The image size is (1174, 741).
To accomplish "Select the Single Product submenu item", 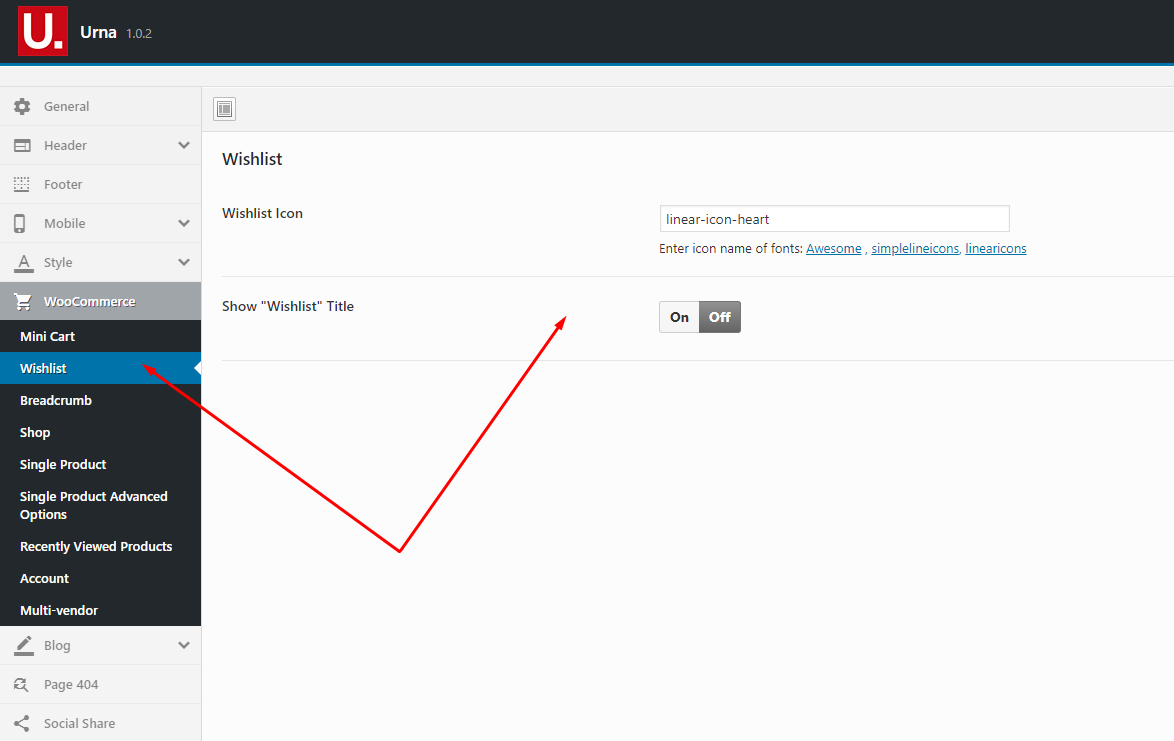I will click(100, 464).
